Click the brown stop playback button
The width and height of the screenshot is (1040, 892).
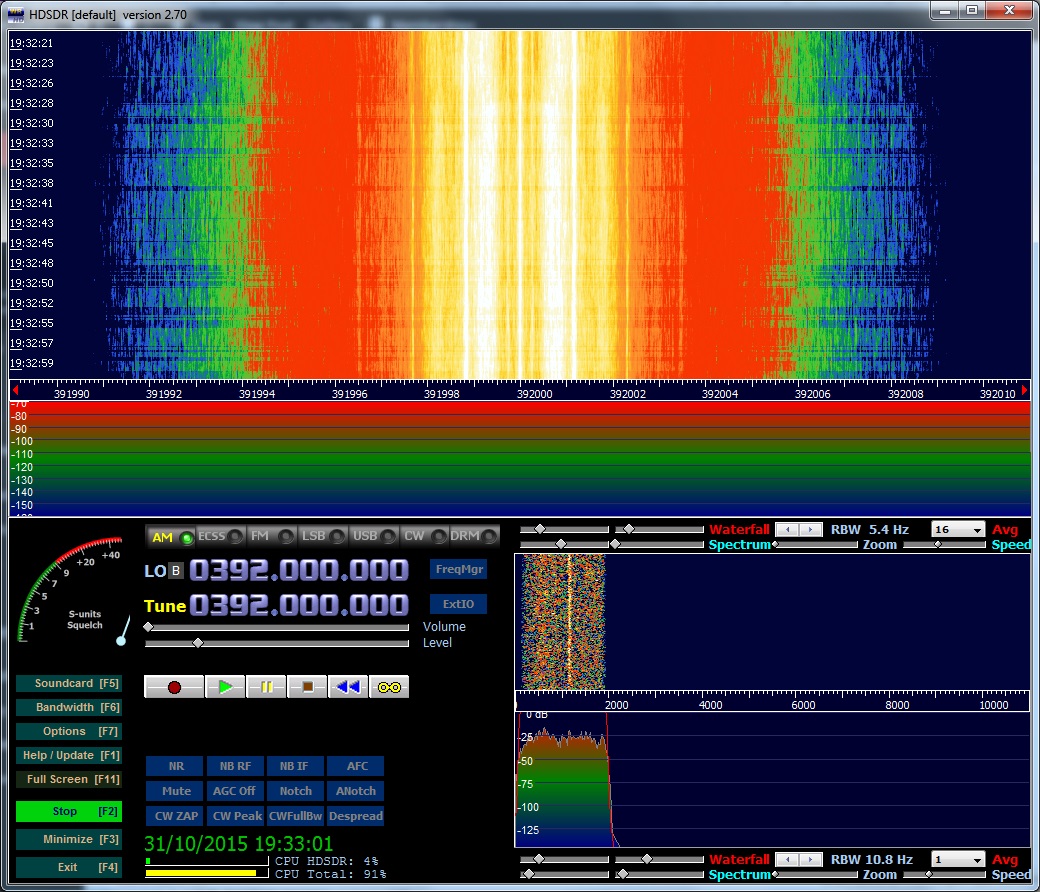click(307, 687)
